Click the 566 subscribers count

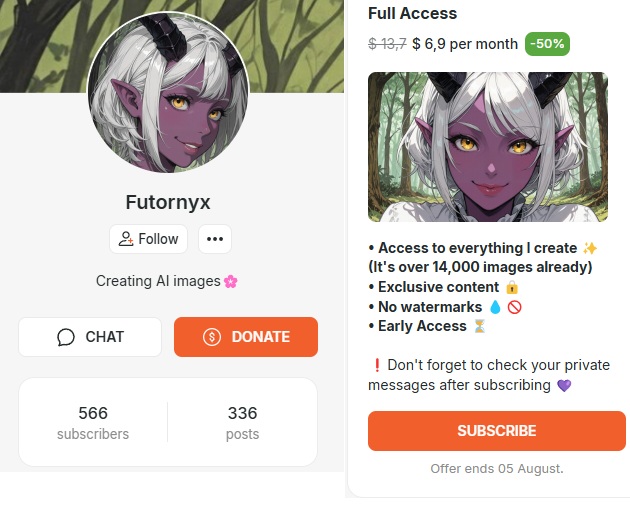(93, 423)
